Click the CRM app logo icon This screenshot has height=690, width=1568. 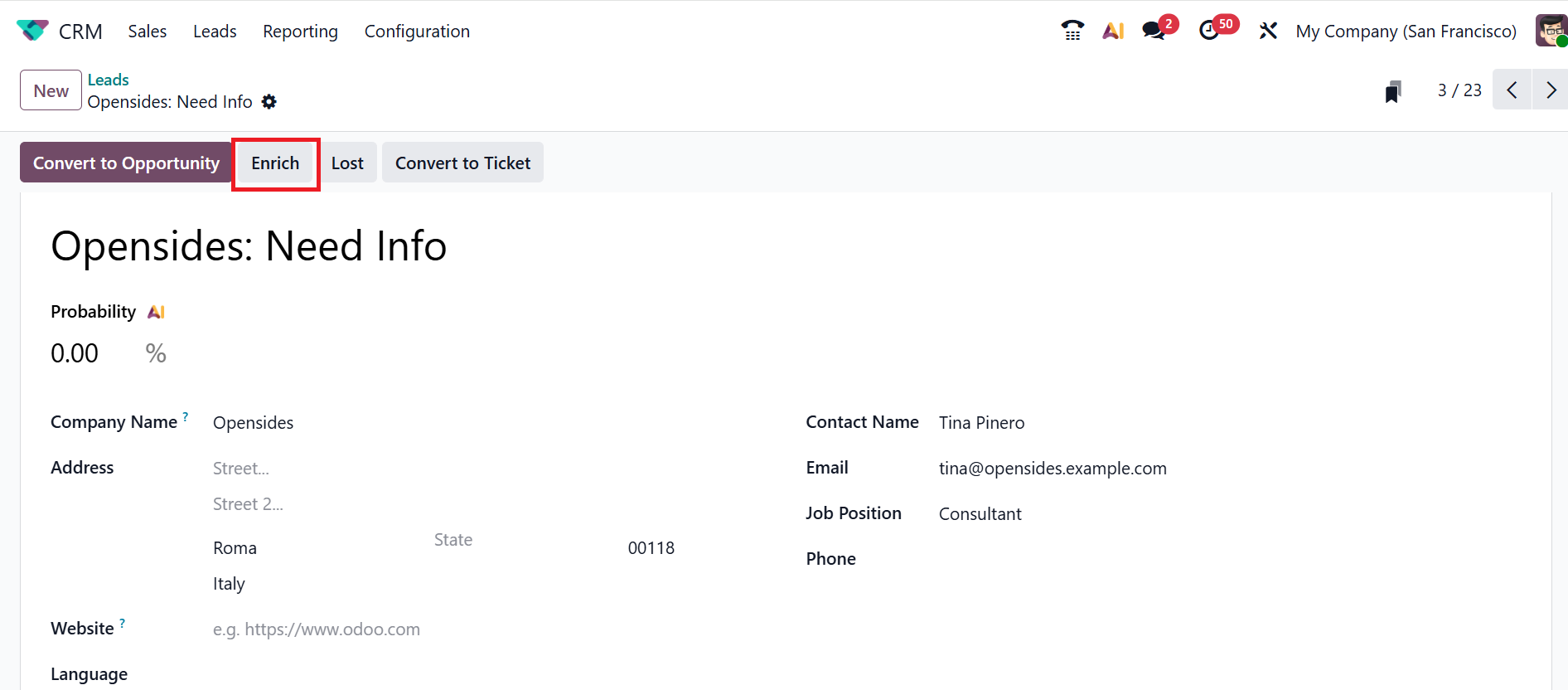click(x=32, y=31)
